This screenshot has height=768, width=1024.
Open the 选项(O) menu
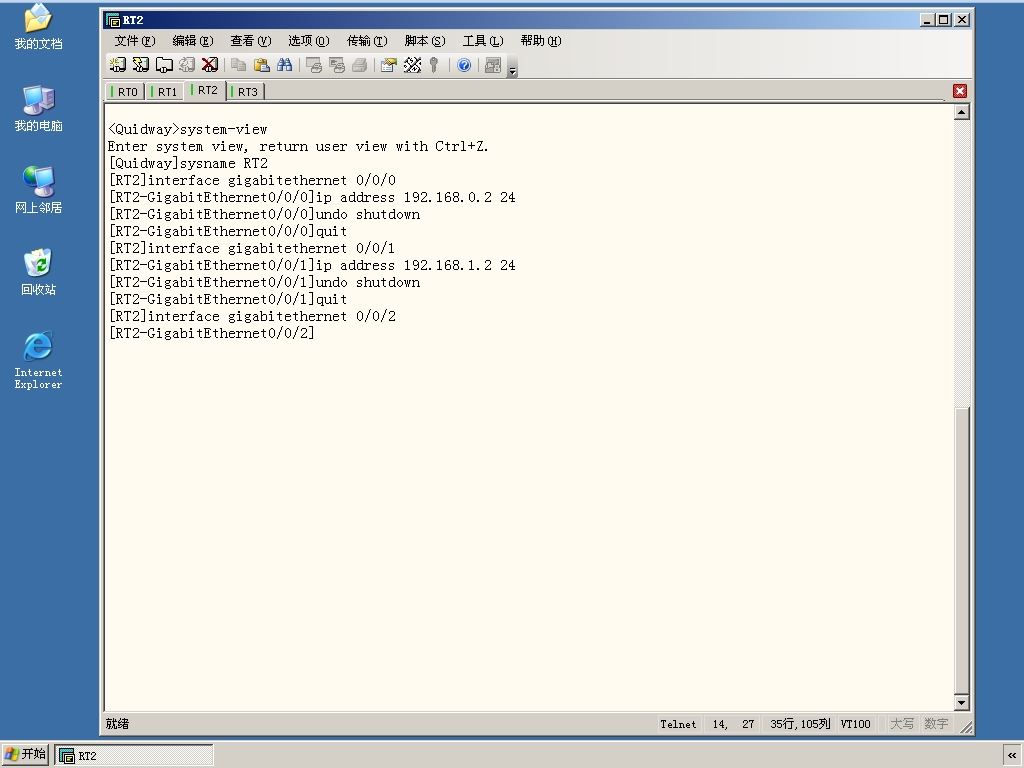308,40
